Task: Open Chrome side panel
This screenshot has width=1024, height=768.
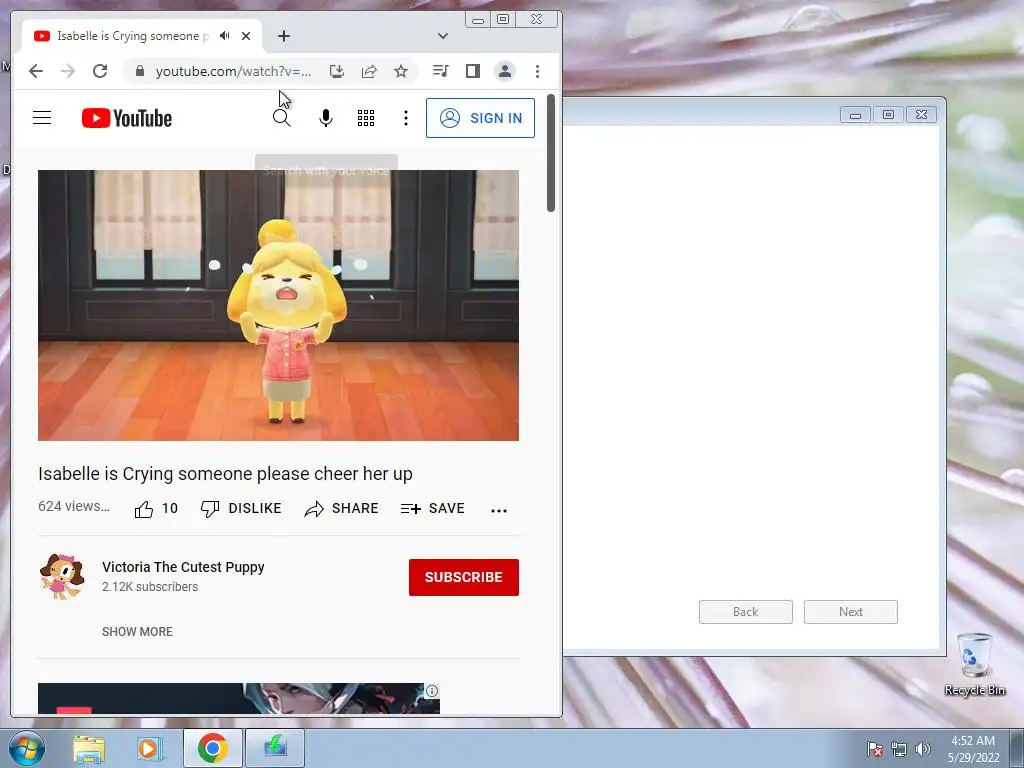Action: [x=473, y=71]
